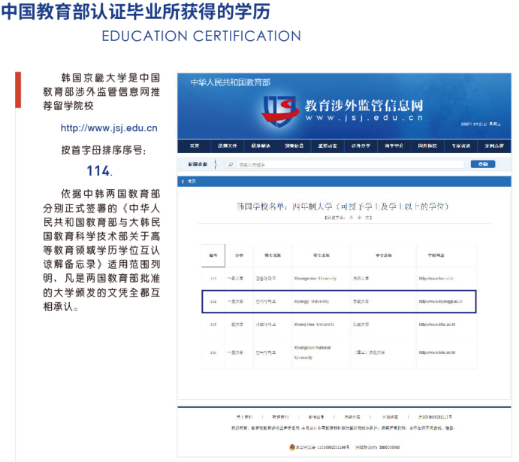This screenshot has height=462, width=519.
Task: Click the 中国教育部认证毕业所获得的学历 heading
Action: pyautogui.click(x=135, y=11)
